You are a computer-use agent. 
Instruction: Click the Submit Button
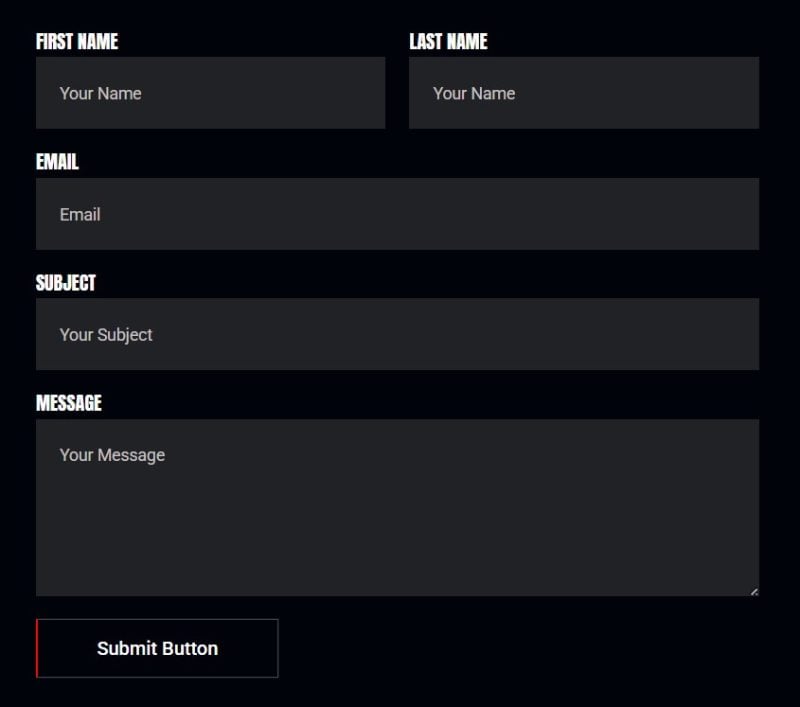(x=157, y=648)
